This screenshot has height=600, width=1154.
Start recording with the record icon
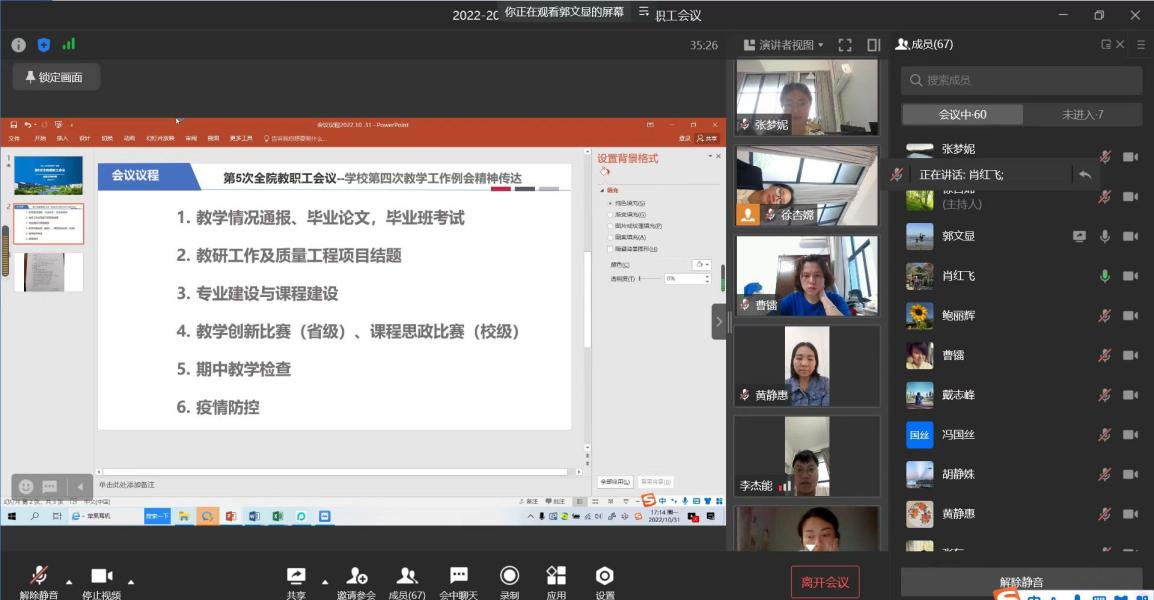509,576
